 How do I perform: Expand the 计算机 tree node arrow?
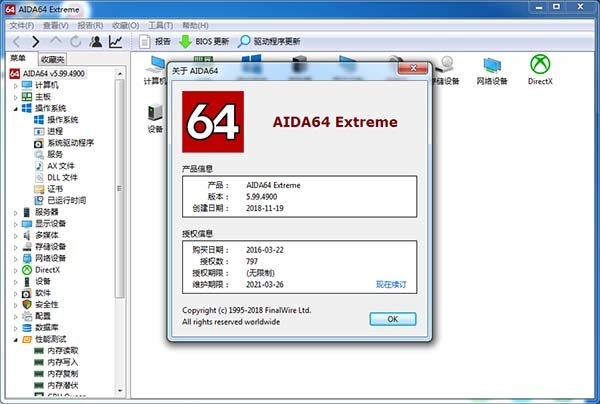pyautogui.click(x=16, y=86)
